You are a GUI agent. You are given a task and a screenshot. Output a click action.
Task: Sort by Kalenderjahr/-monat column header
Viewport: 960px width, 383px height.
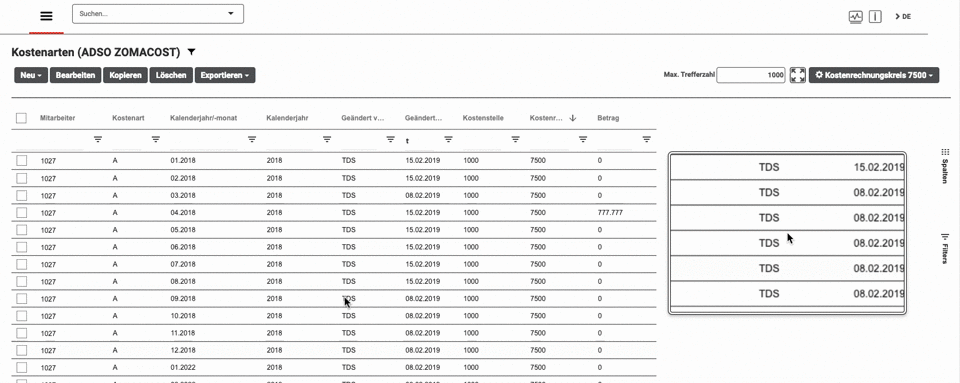click(x=203, y=118)
